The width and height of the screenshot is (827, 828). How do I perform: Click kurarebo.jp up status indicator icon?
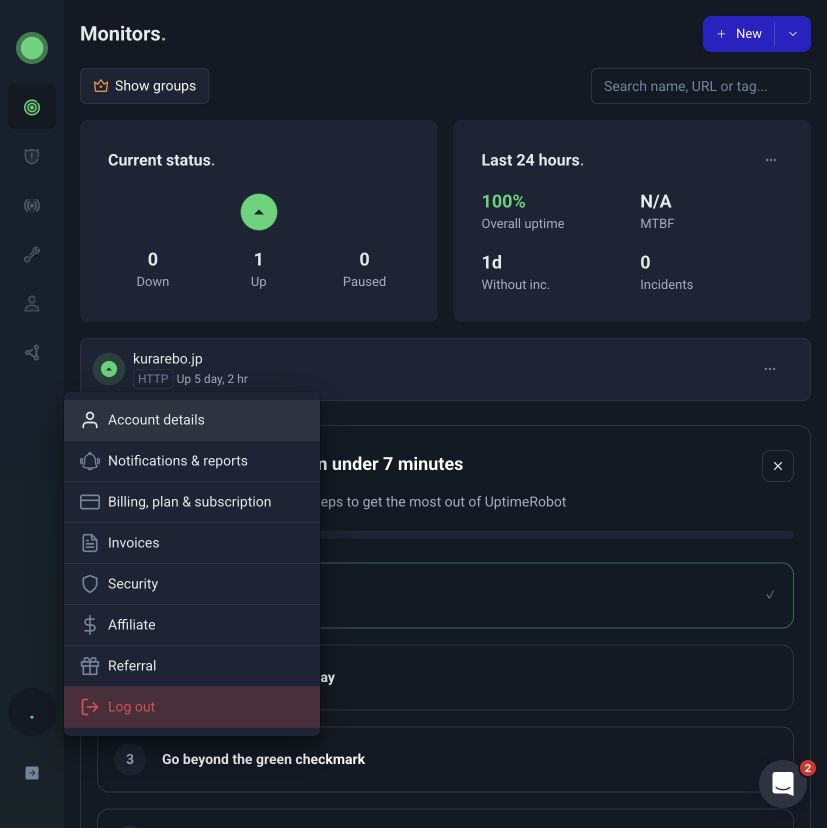tap(109, 369)
